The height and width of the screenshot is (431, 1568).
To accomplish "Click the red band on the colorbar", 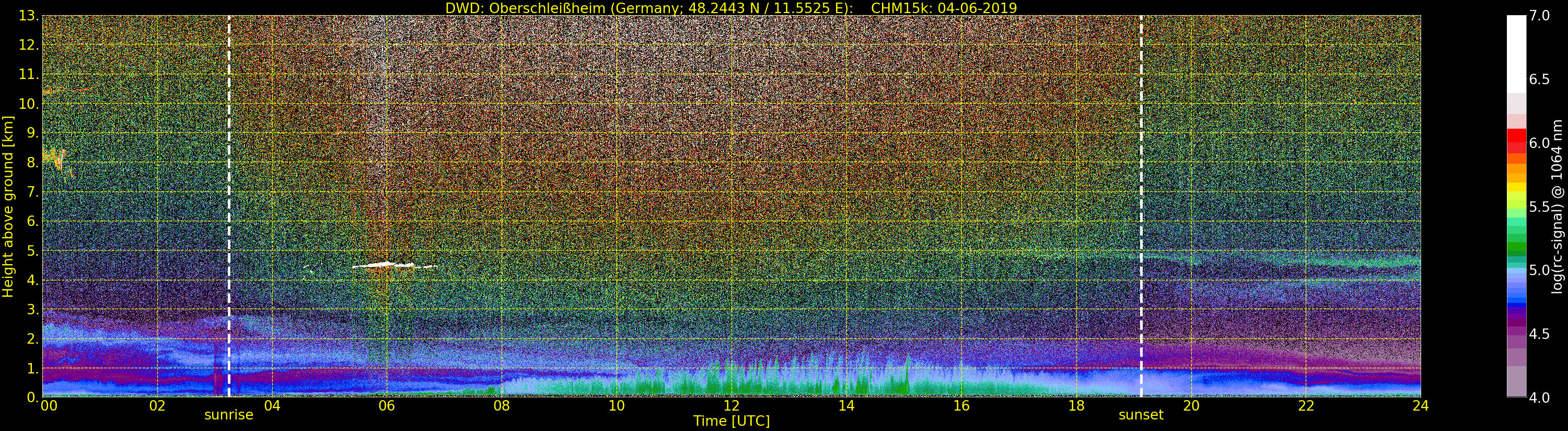I will click(x=1516, y=140).
